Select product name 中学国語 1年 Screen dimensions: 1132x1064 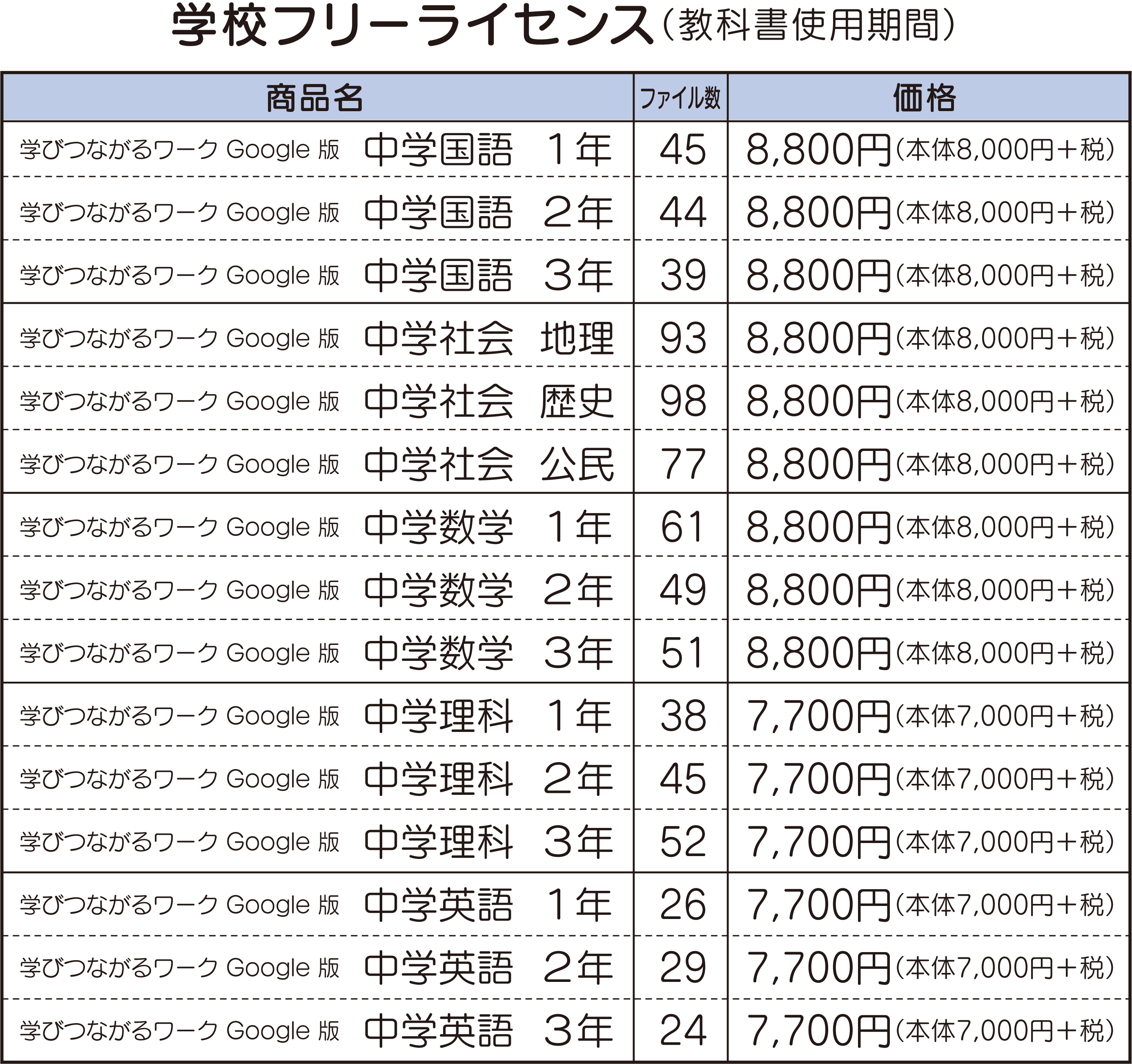tap(488, 150)
